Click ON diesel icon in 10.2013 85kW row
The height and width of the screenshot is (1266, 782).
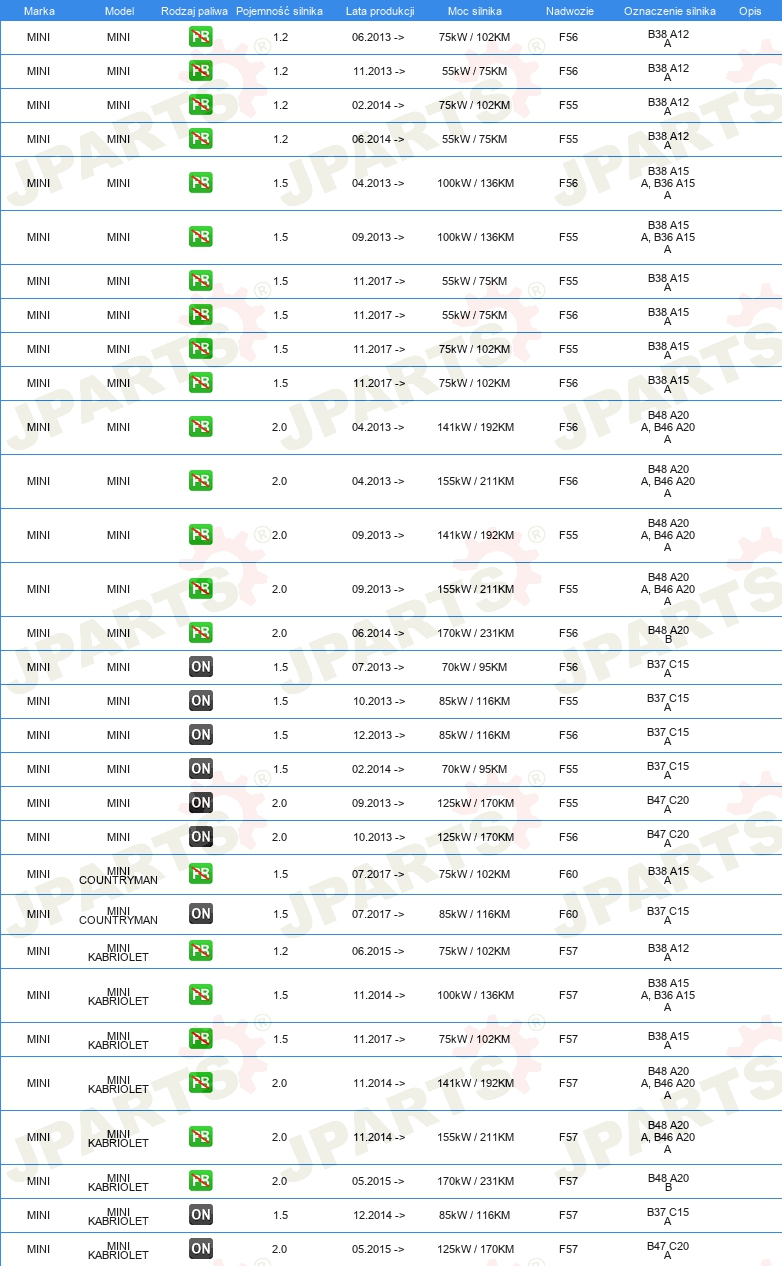click(201, 701)
